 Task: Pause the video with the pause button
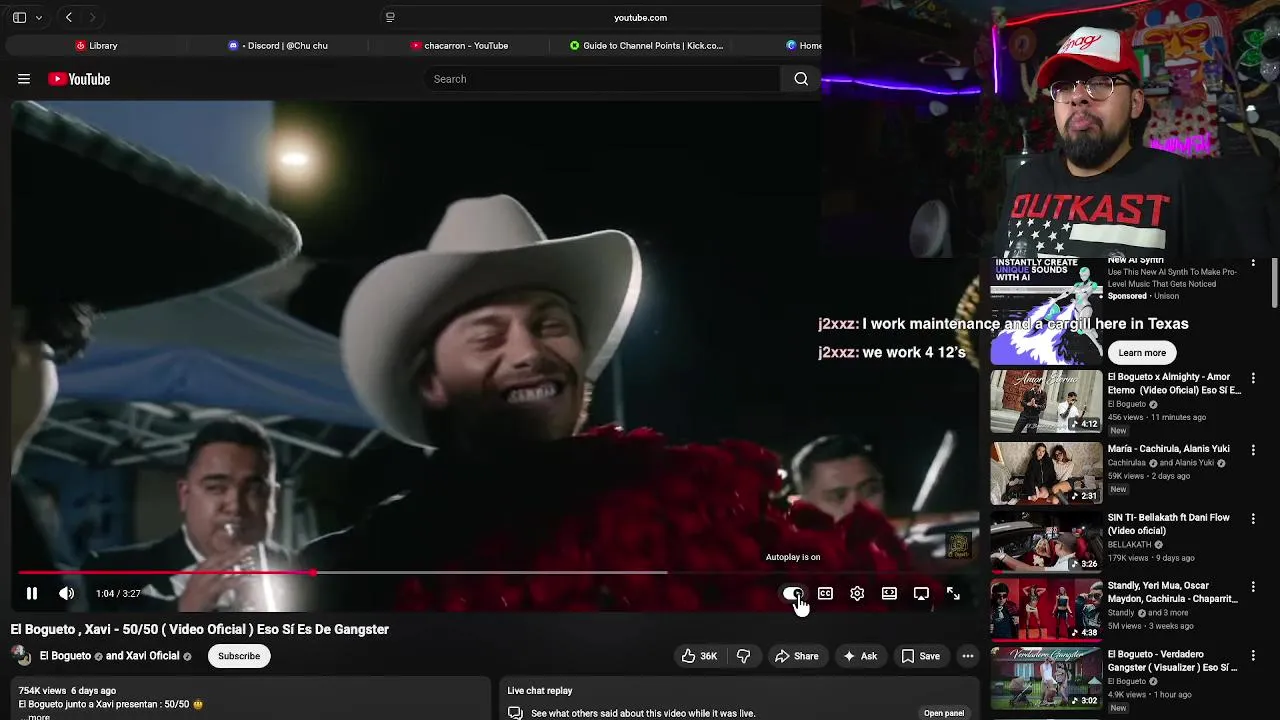pos(31,594)
